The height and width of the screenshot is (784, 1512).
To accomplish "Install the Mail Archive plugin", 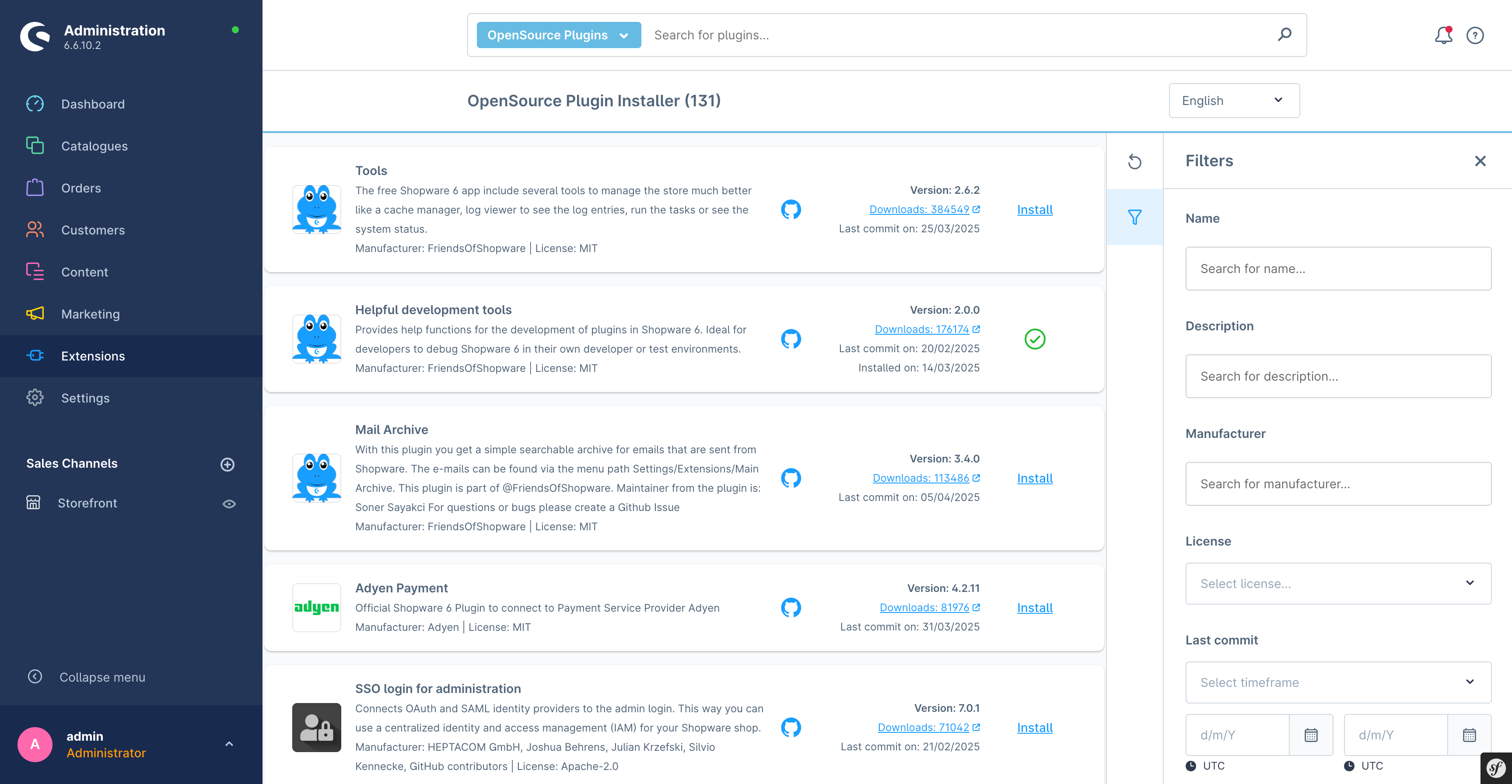I will coord(1034,478).
